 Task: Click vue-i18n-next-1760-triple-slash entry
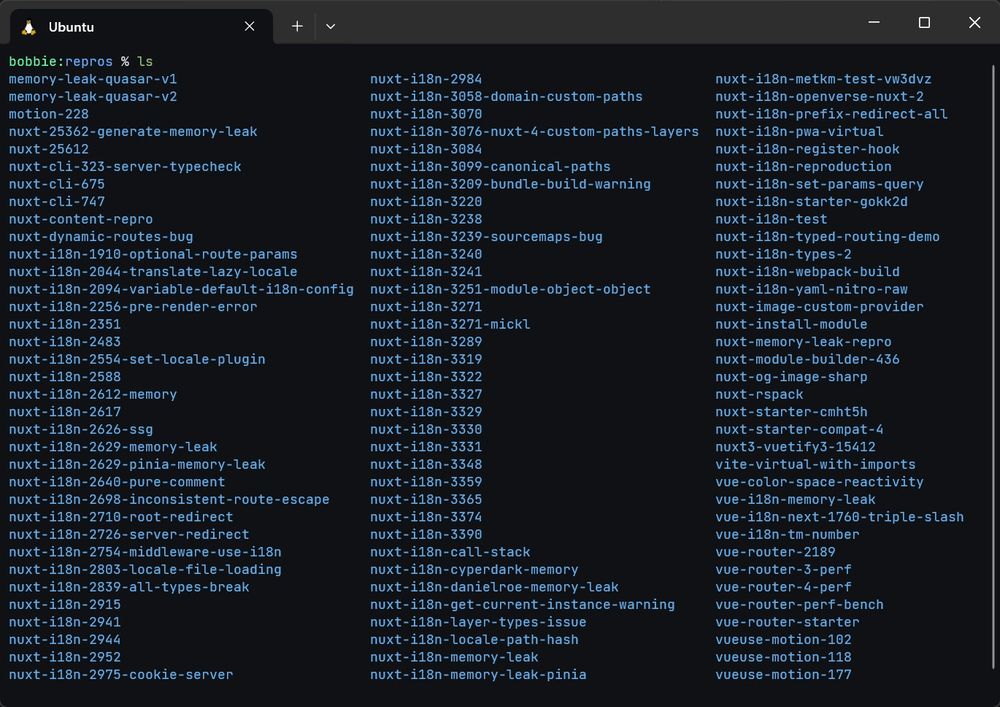(839, 517)
